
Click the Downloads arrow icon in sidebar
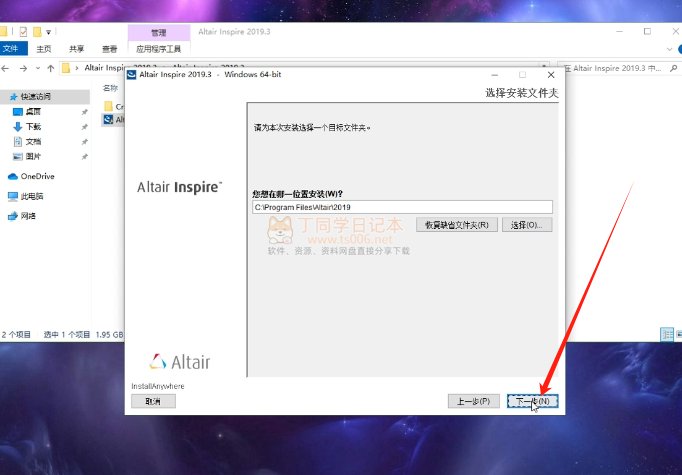point(18,127)
